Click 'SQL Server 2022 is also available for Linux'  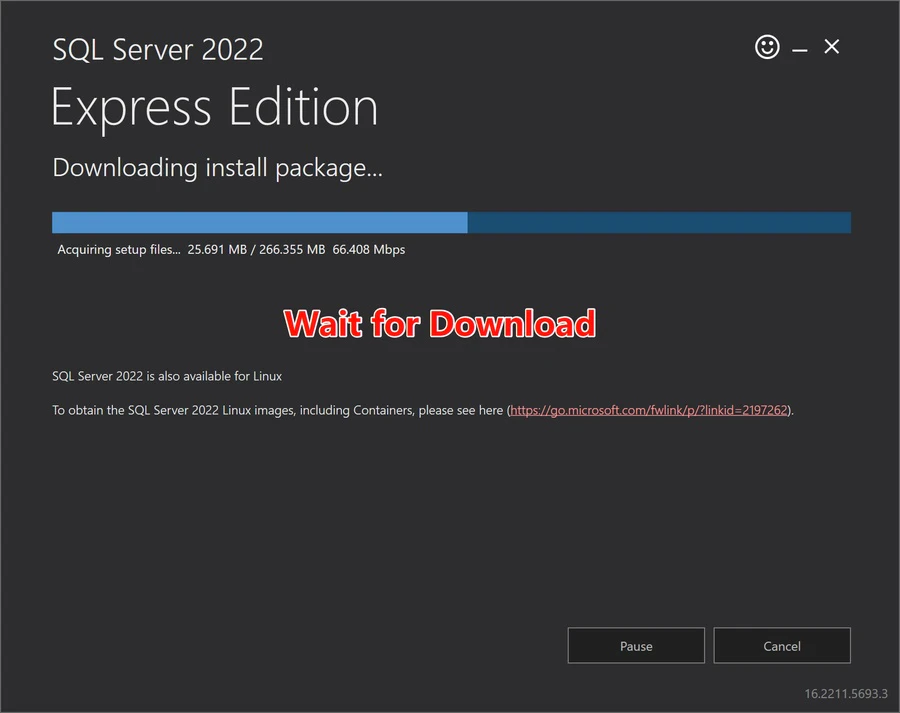pos(167,376)
